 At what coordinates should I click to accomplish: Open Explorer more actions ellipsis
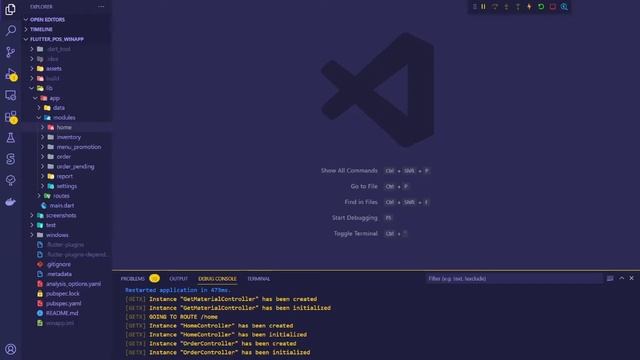(x=101, y=7)
